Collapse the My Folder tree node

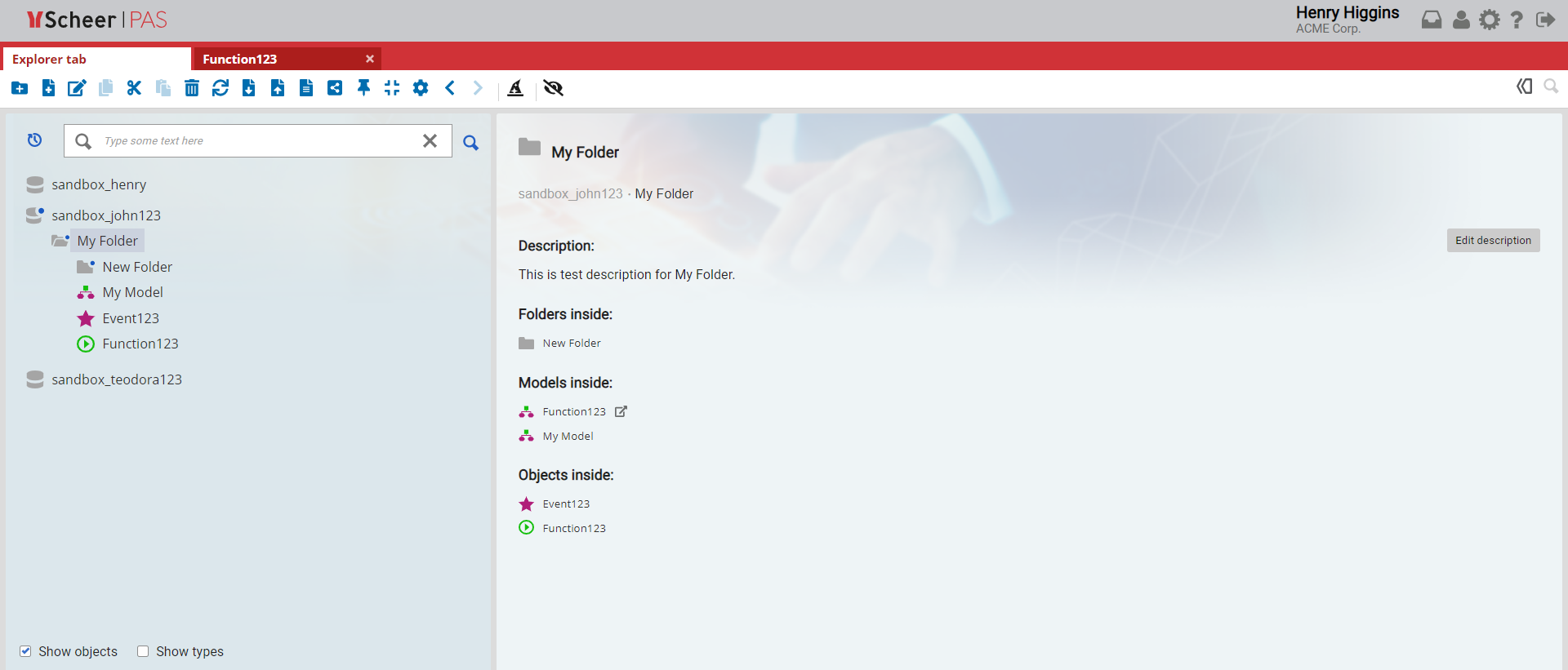tap(60, 241)
